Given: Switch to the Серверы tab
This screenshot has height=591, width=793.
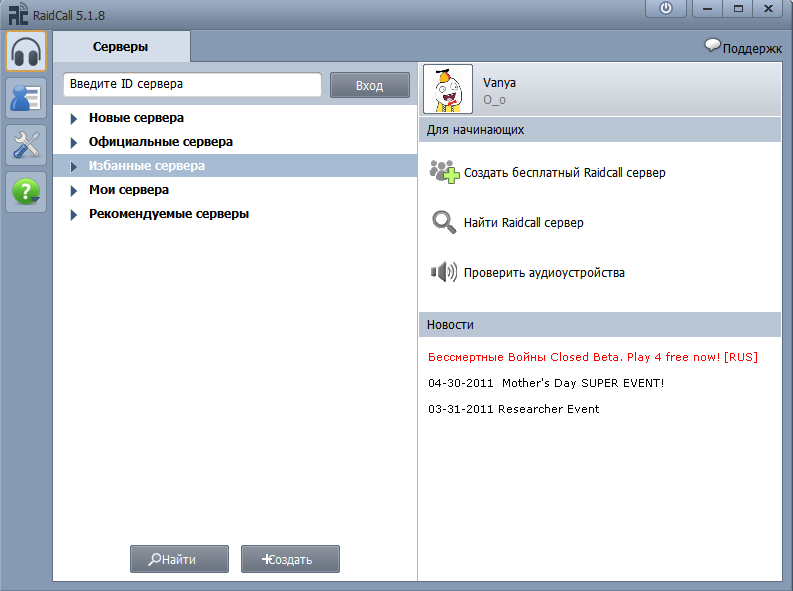Looking at the screenshot, I should [x=121, y=47].
